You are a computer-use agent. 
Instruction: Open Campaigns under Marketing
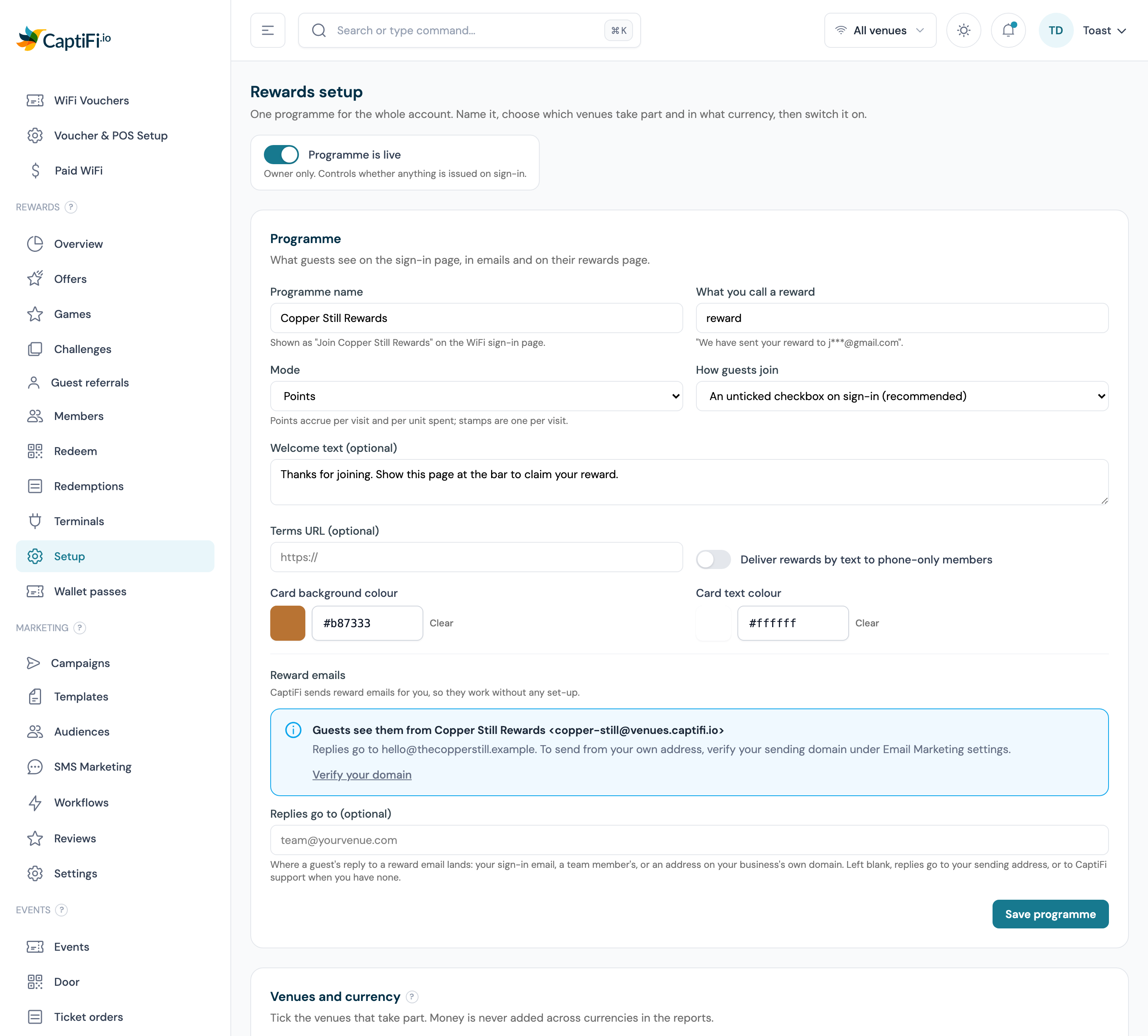click(115, 663)
